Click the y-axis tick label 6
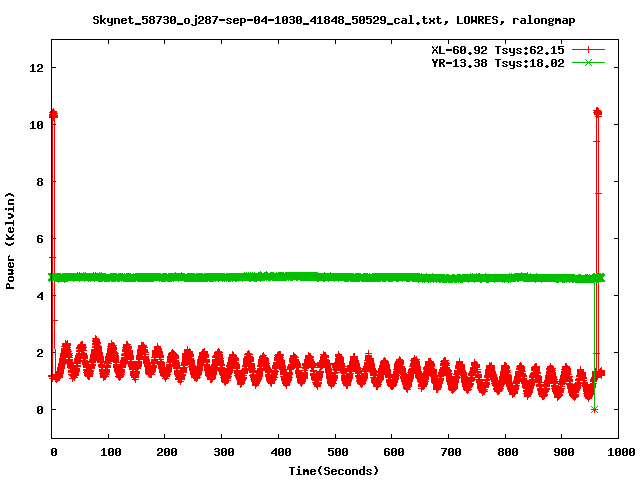640x480 pixels. [40, 239]
